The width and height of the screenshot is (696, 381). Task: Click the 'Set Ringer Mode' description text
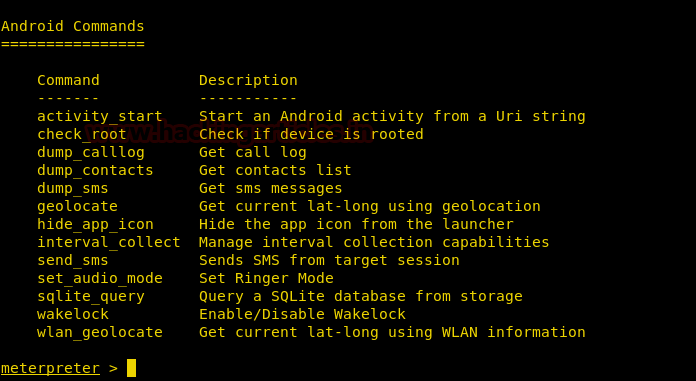tap(266, 278)
